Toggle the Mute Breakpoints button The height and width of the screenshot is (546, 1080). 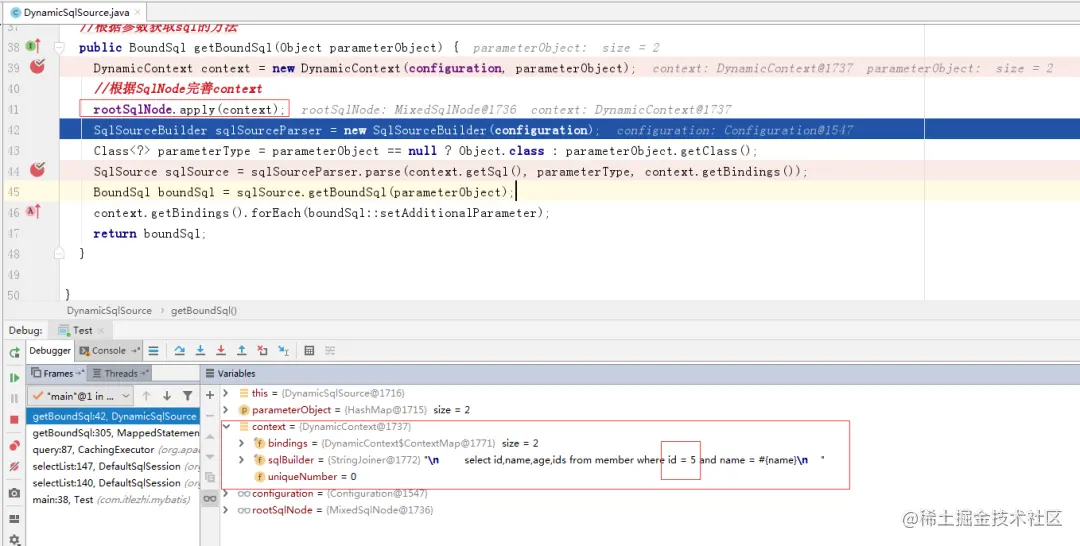pyautogui.click(x=14, y=467)
